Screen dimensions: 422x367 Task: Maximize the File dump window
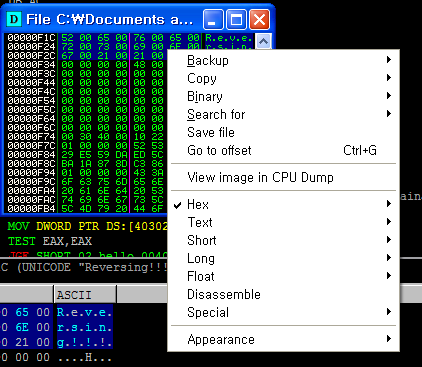tap(236, 19)
